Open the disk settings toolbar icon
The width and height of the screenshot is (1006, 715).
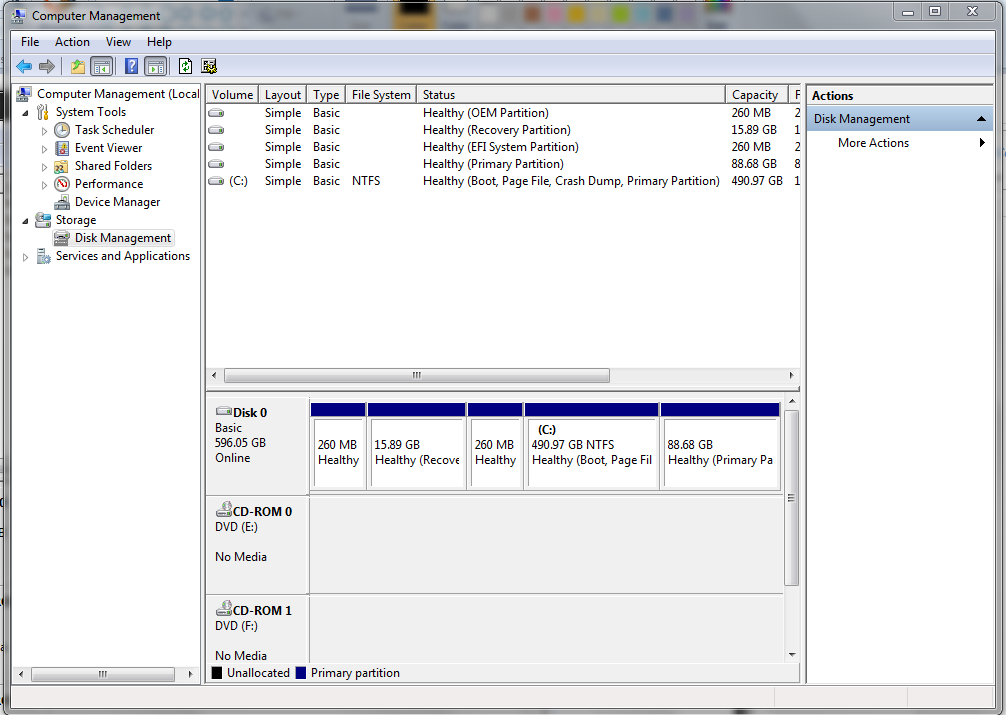tap(209, 66)
